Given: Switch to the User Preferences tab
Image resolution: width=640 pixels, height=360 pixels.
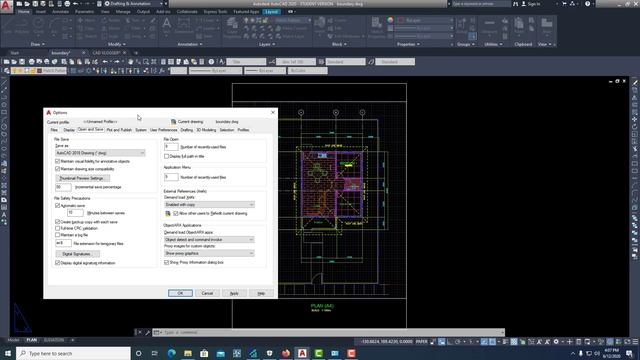Looking at the screenshot, I should click(x=163, y=130).
